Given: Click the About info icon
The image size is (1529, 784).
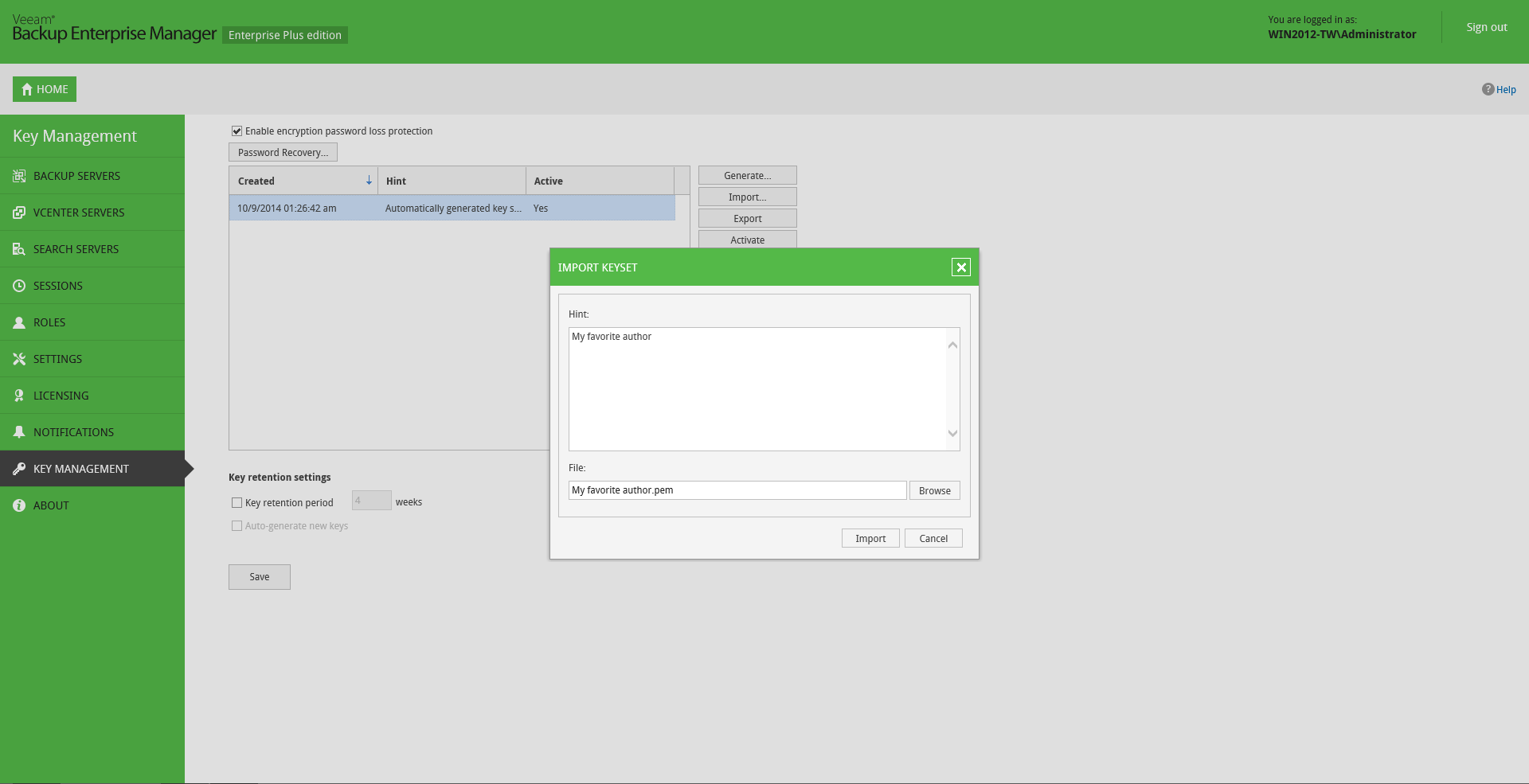Looking at the screenshot, I should (x=19, y=505).
